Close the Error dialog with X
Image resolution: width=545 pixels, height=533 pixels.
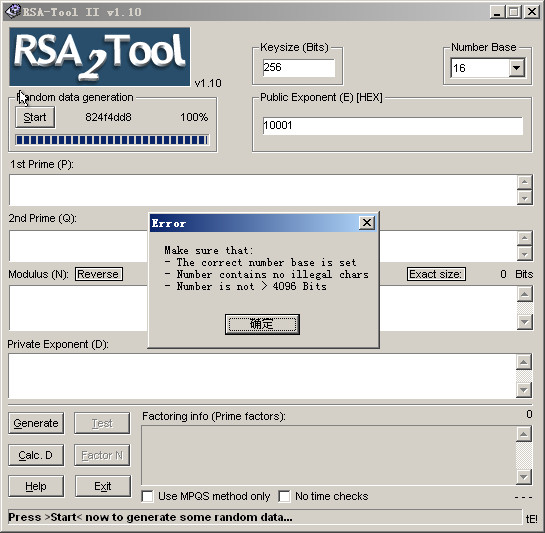[367, 223]
